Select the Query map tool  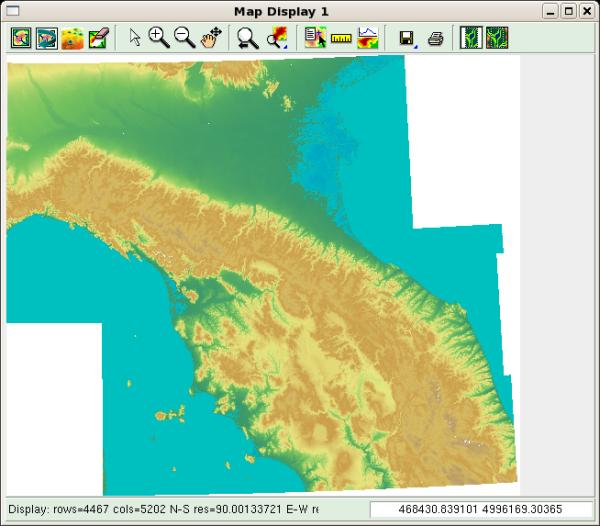point(315,39)
